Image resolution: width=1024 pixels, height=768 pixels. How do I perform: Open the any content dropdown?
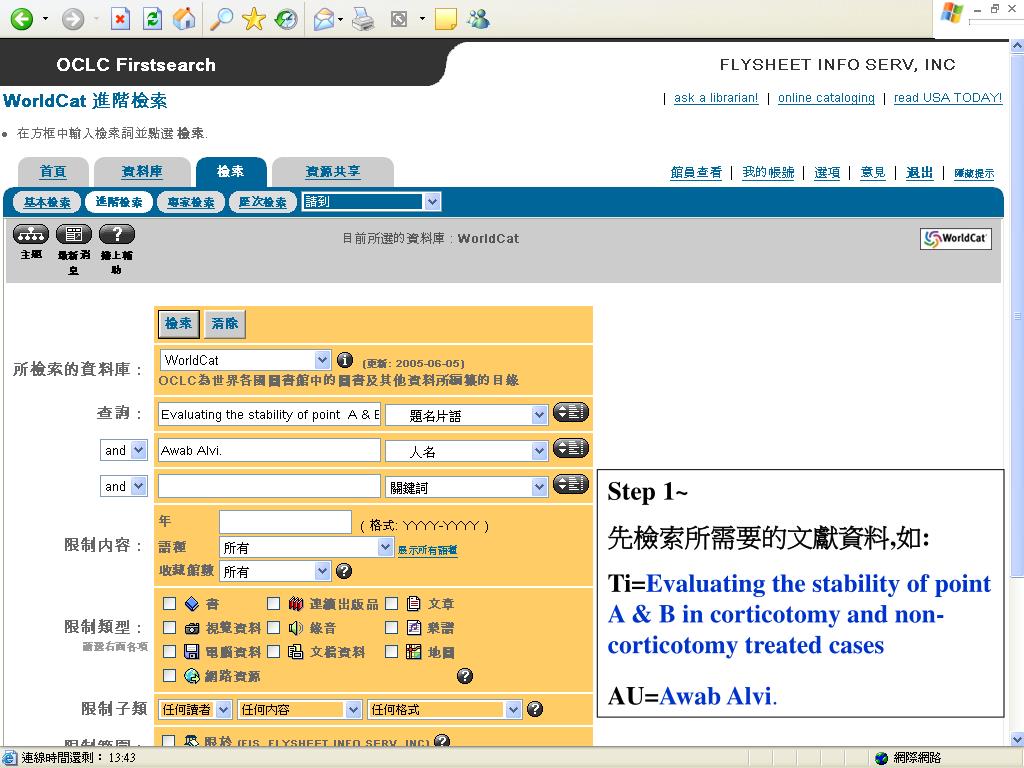[x=300, y=709]
